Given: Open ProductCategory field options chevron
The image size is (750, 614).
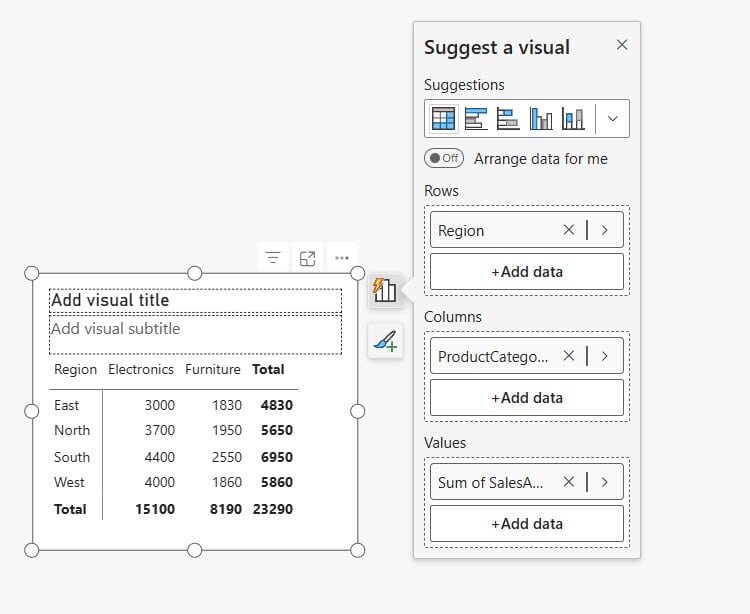Looking at the screenshot, I should 605,356.
